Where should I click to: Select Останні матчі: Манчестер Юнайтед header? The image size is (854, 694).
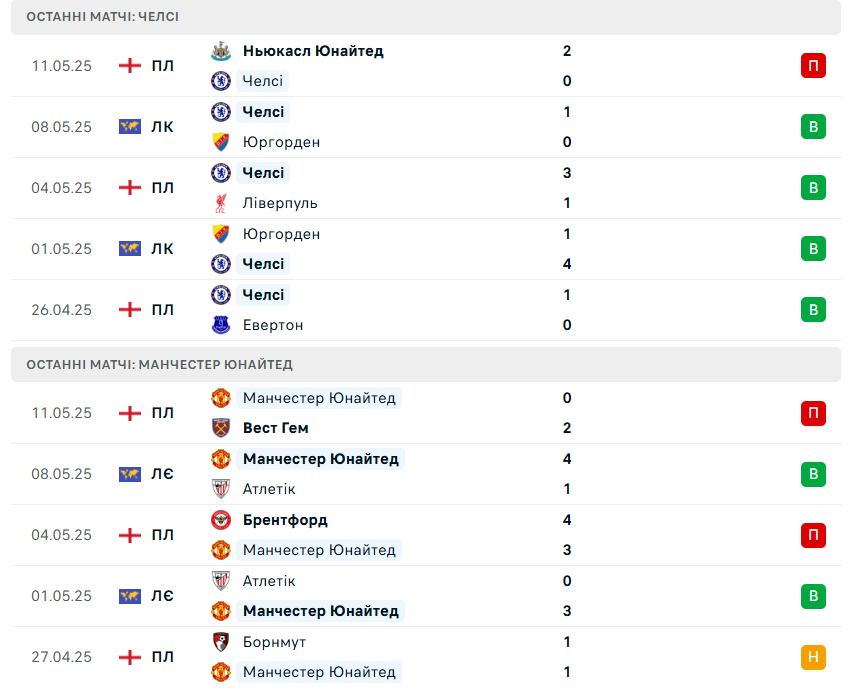(426, 364)
